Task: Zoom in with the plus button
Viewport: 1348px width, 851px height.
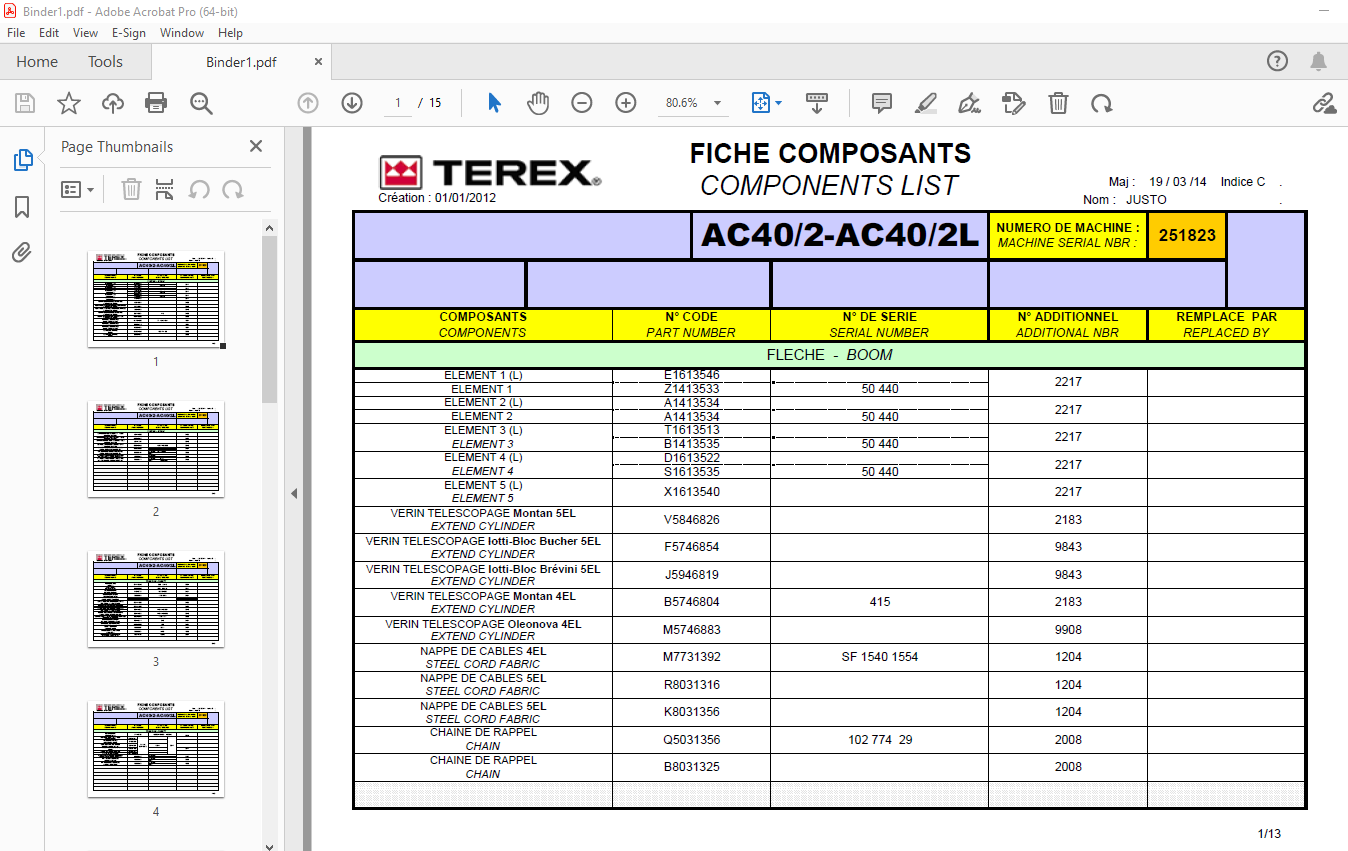Action: pos(626,103)
